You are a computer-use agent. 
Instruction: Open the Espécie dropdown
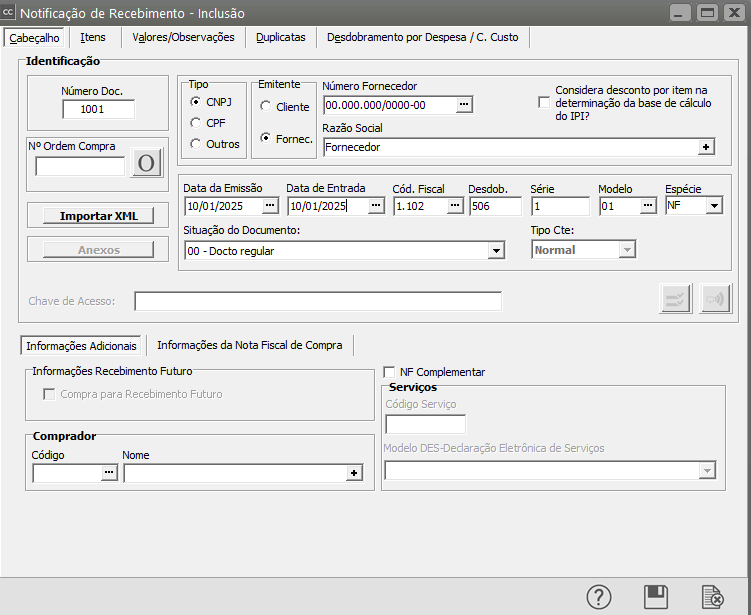pyautogui.click(x=713, y=206)
